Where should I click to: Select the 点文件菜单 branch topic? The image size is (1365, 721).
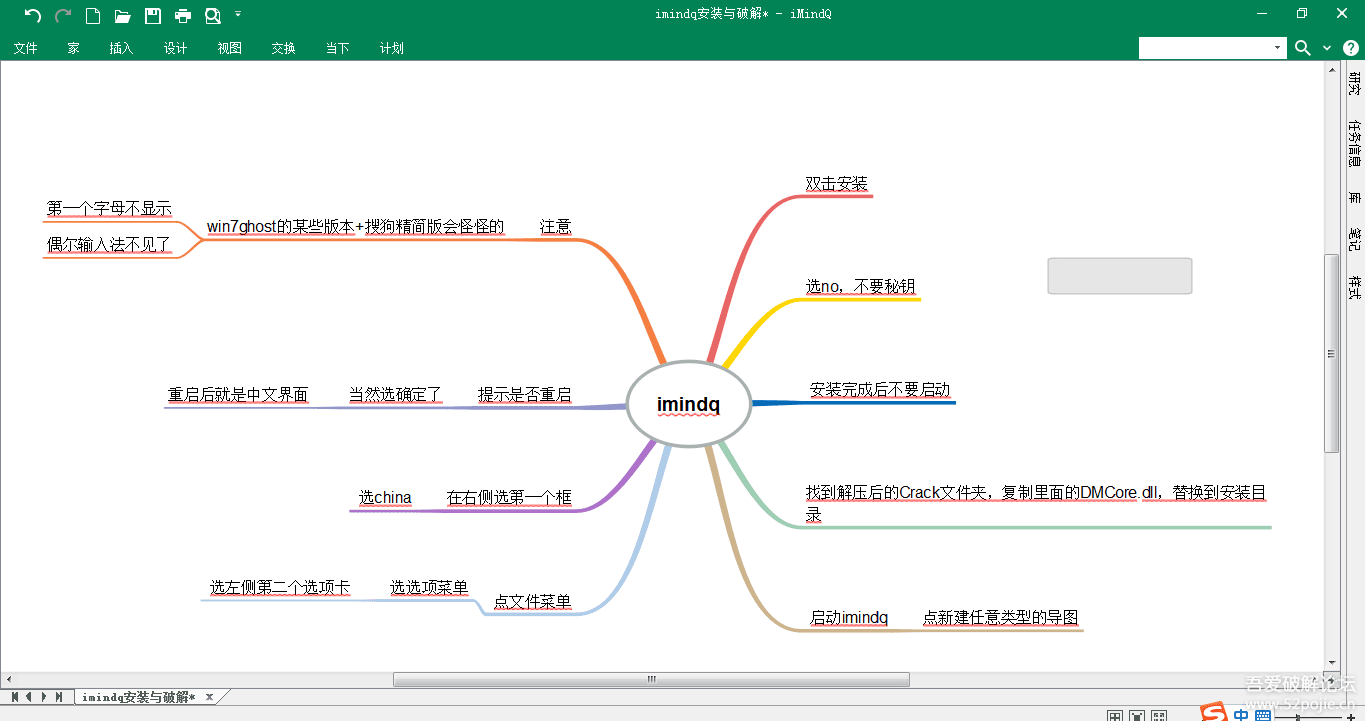pyautogui.click(x=533, y=601)
